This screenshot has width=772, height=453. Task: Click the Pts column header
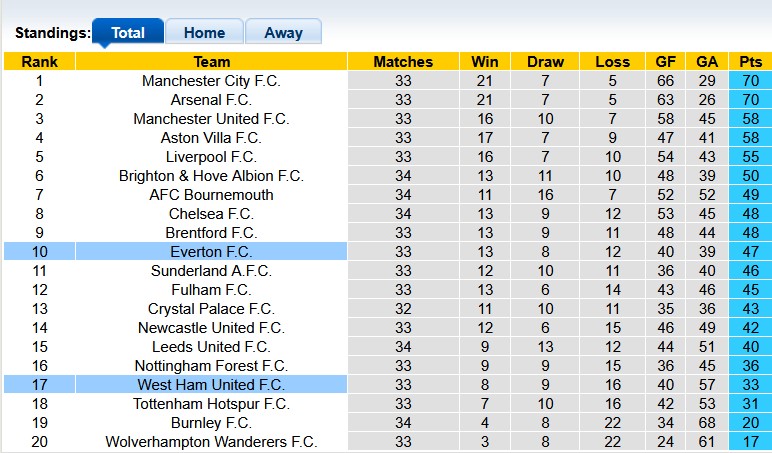[750, 62]
